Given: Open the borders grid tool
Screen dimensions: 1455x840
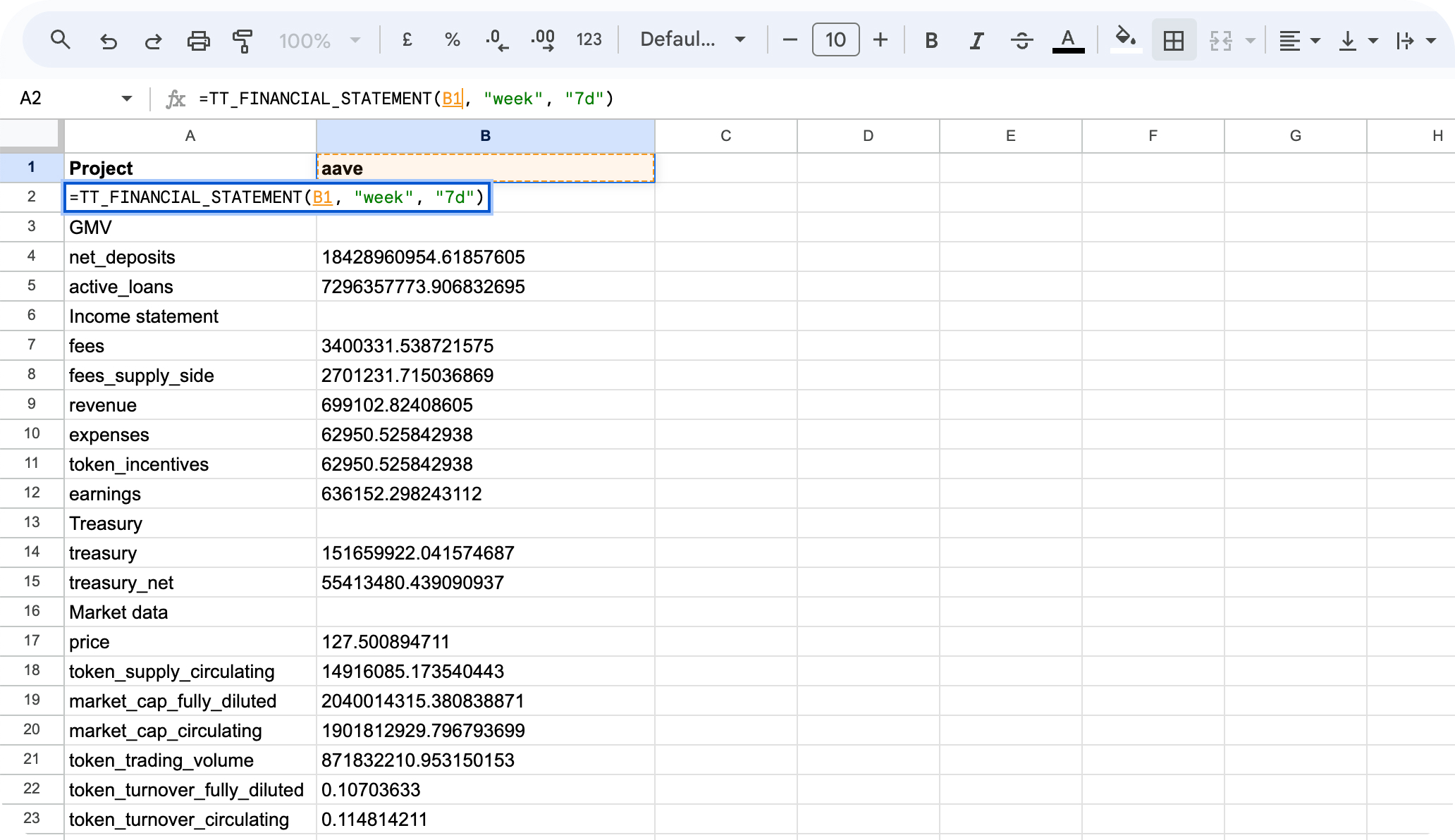Looking at the screenshot, I should pos(1174,40).
